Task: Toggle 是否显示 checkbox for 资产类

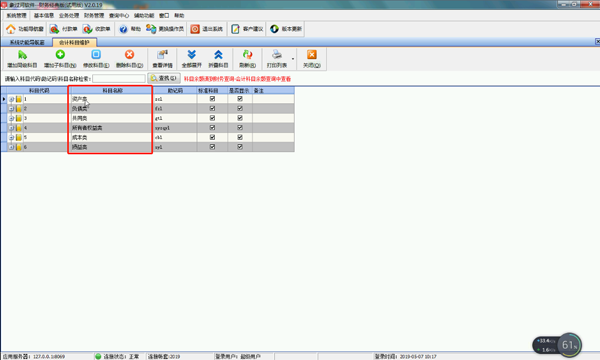Action: 240,99
